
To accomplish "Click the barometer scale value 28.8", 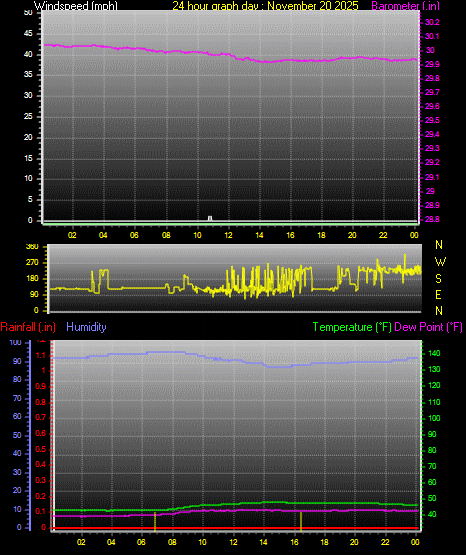I will [432, 219].
